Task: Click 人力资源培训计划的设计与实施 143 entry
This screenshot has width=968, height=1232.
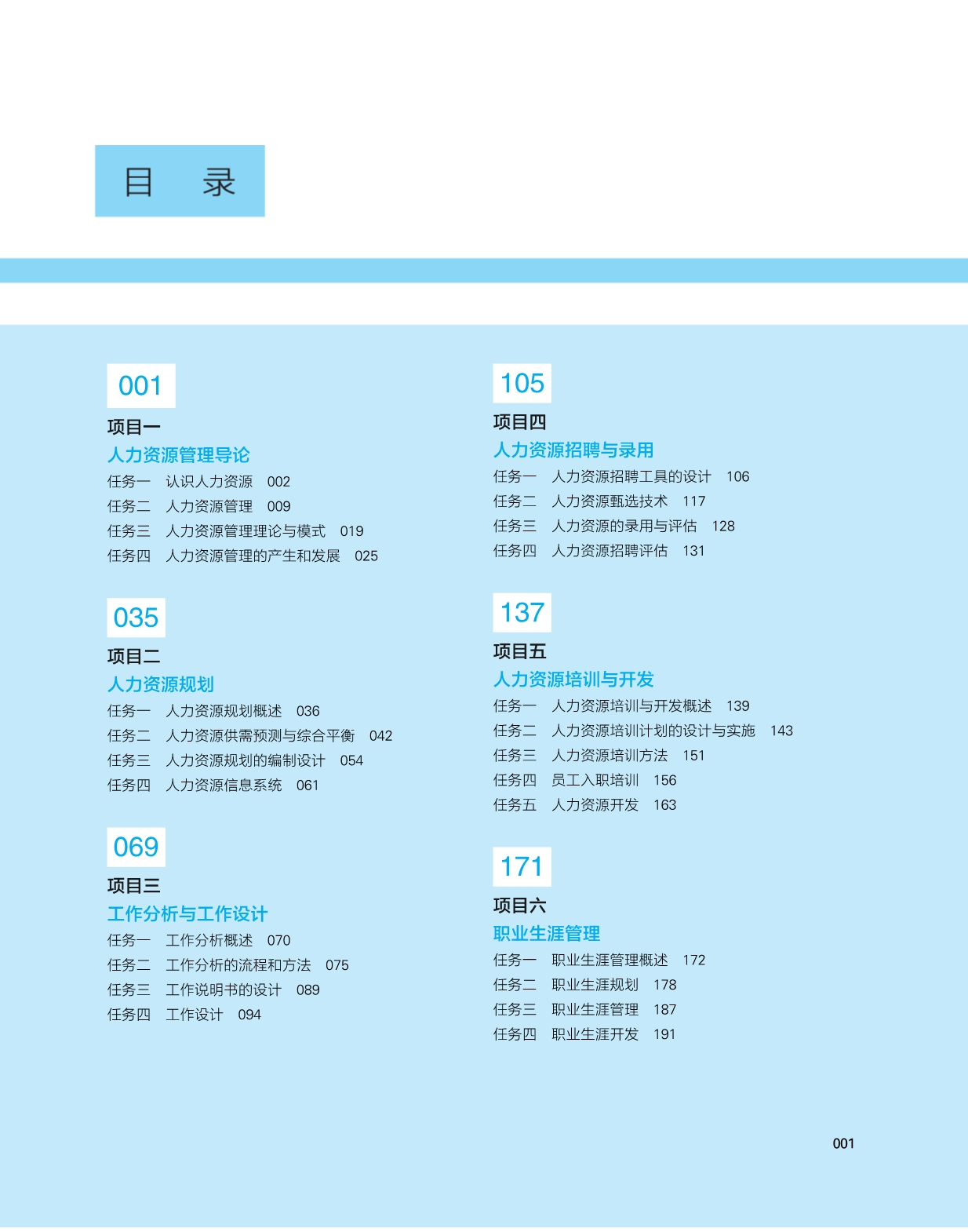Action: pos(643,731)
